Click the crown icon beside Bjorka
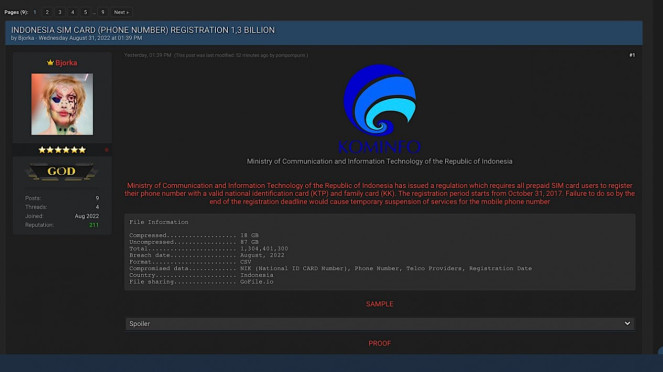 [50, 63]
